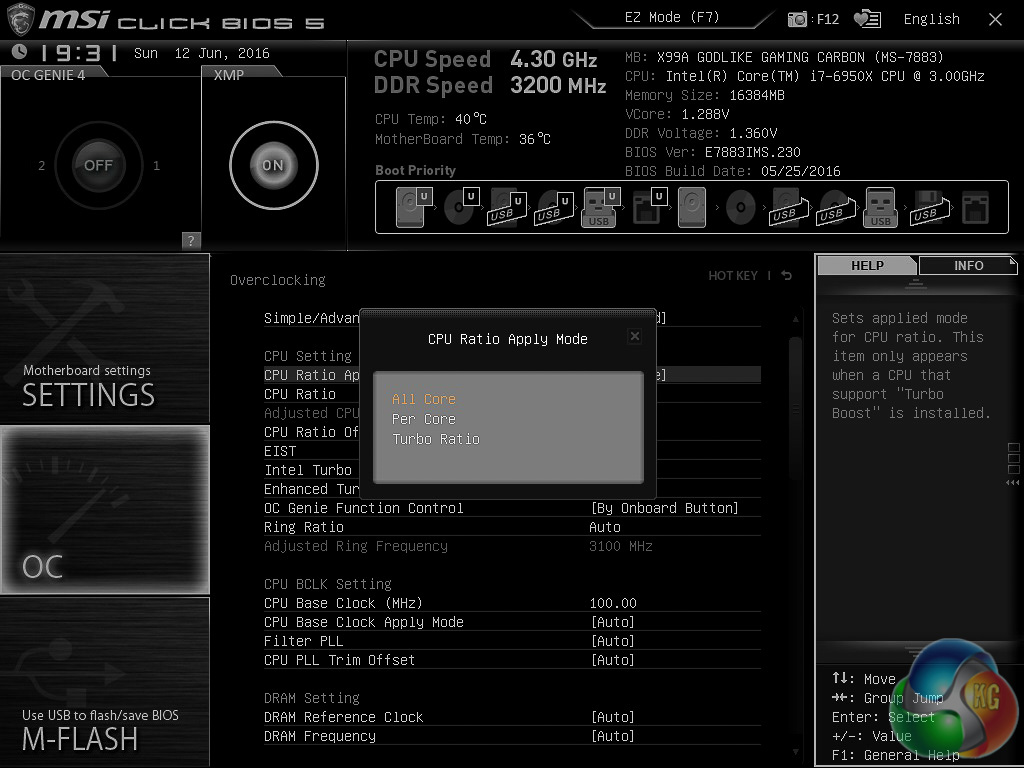This screenshot has width=1024, height=768.
Task: Click the undo arrow icon beside HOT KEY
Action: (x=787, y=276)
